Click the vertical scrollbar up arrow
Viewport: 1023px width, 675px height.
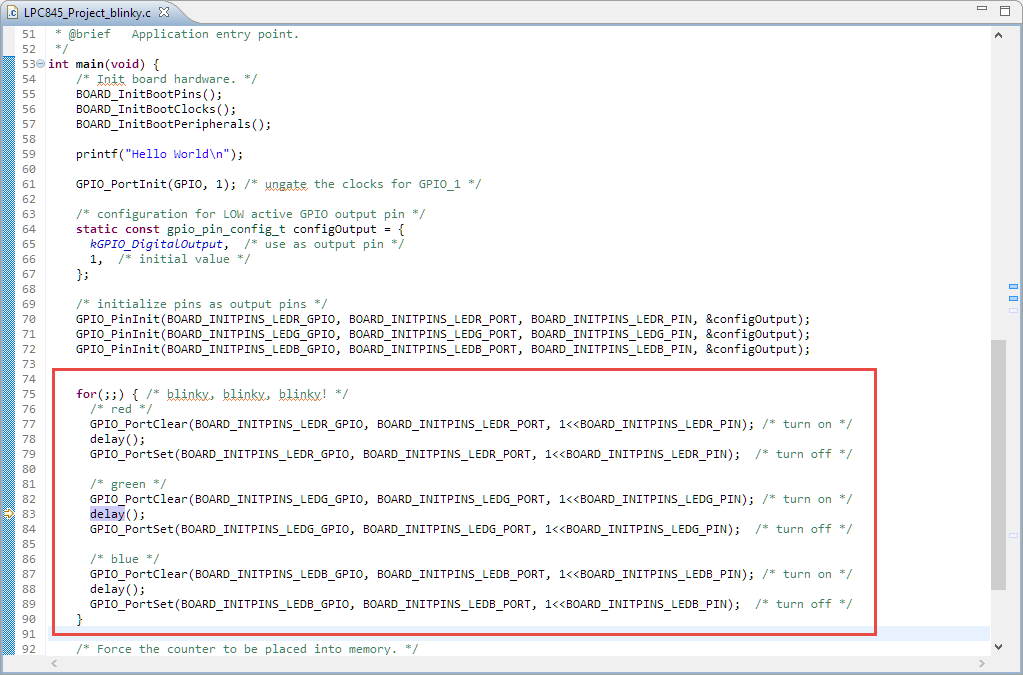[998, 34]
